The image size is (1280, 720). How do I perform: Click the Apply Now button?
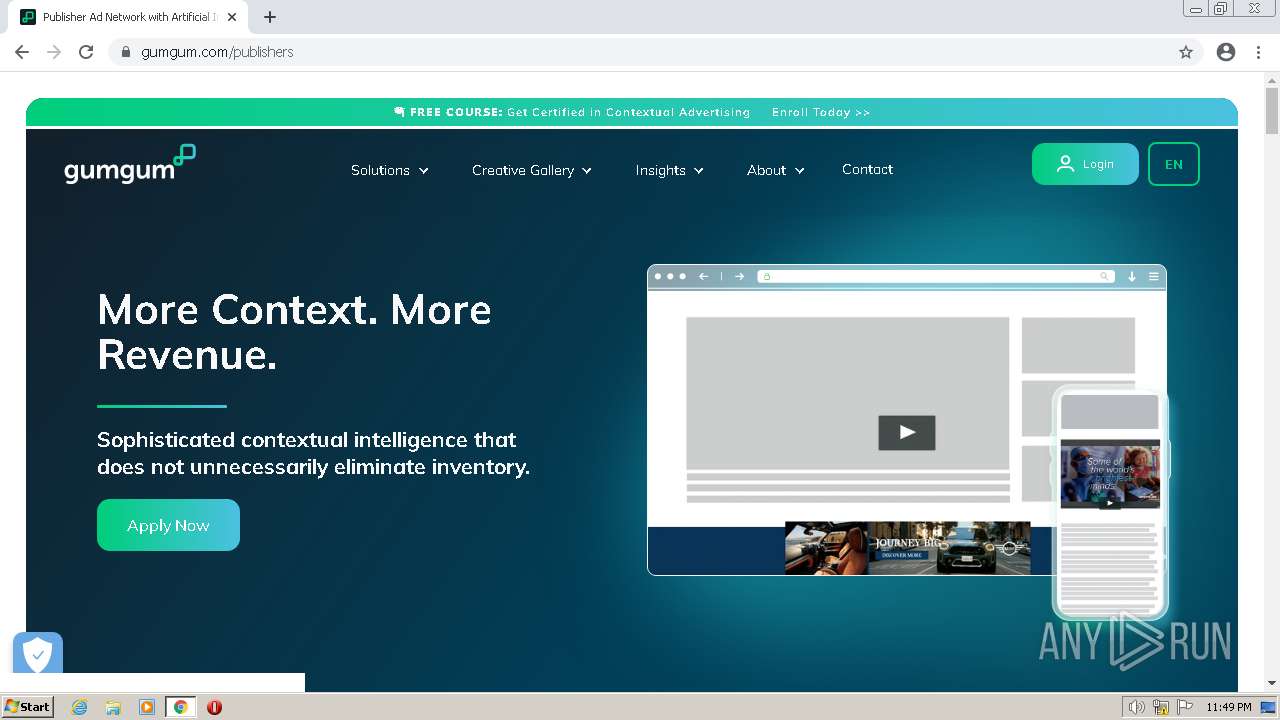tap(168, 525)
